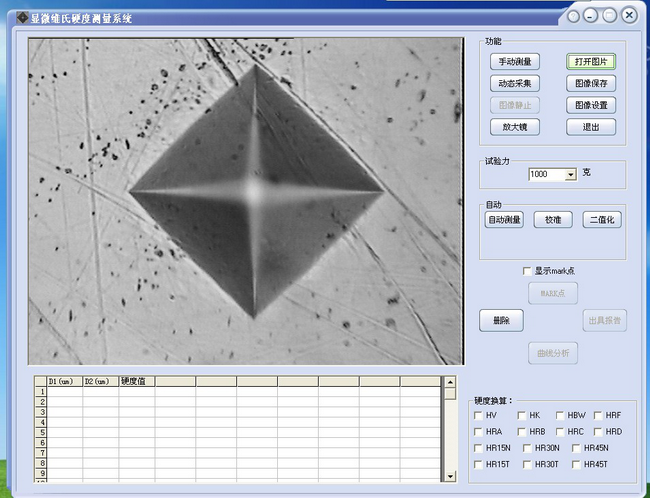Image resolution: width=650 pixels, height=498 pixels.
Task: Select the HR30N conversion checkbox
Action: click(526, 448)
